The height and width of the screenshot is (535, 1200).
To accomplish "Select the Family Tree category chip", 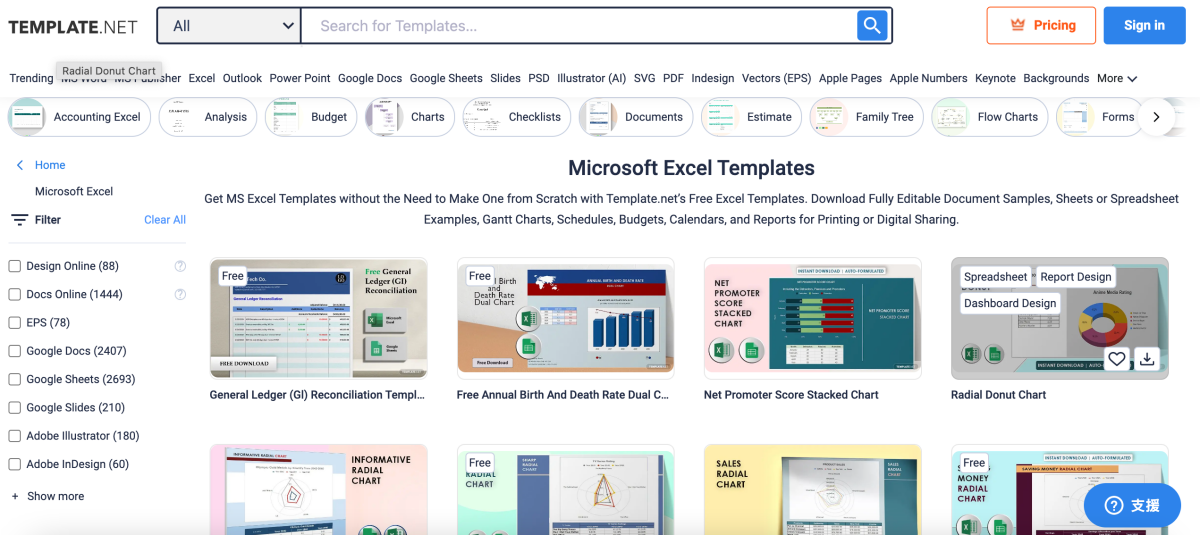I will 867,117.
